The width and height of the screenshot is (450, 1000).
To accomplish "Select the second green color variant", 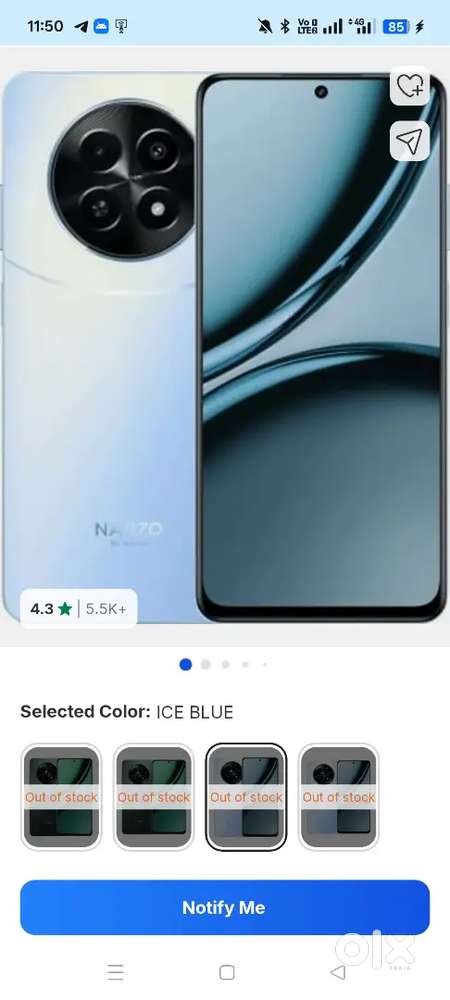I will [x=154, y=797].
